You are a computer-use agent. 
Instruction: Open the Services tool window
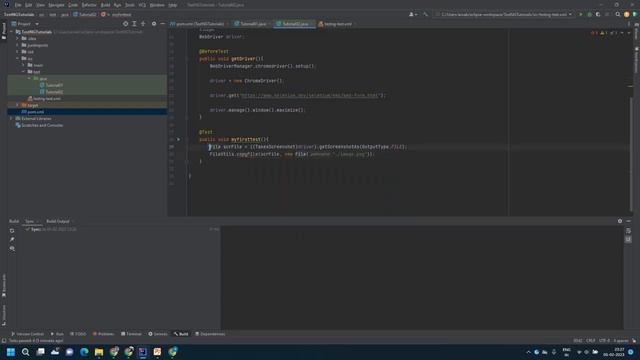(158, 334)
